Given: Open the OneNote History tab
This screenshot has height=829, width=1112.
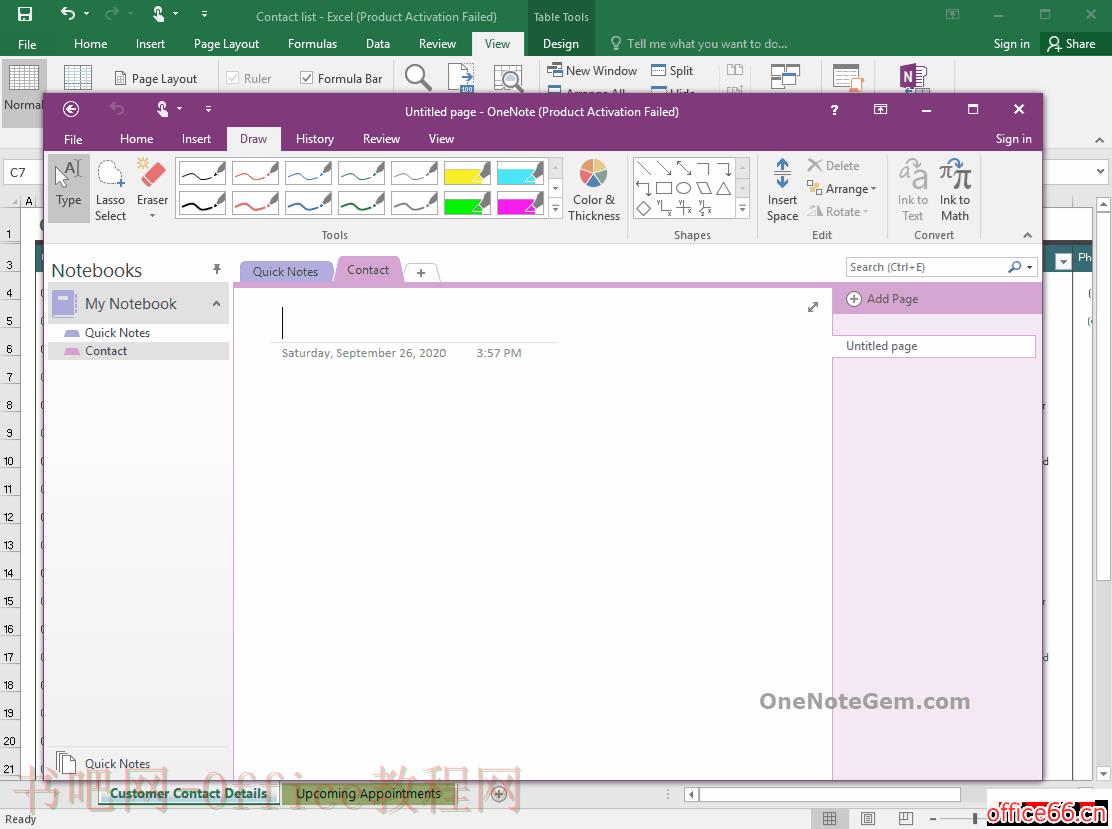Looking at the screenshot, I should 314,139.
